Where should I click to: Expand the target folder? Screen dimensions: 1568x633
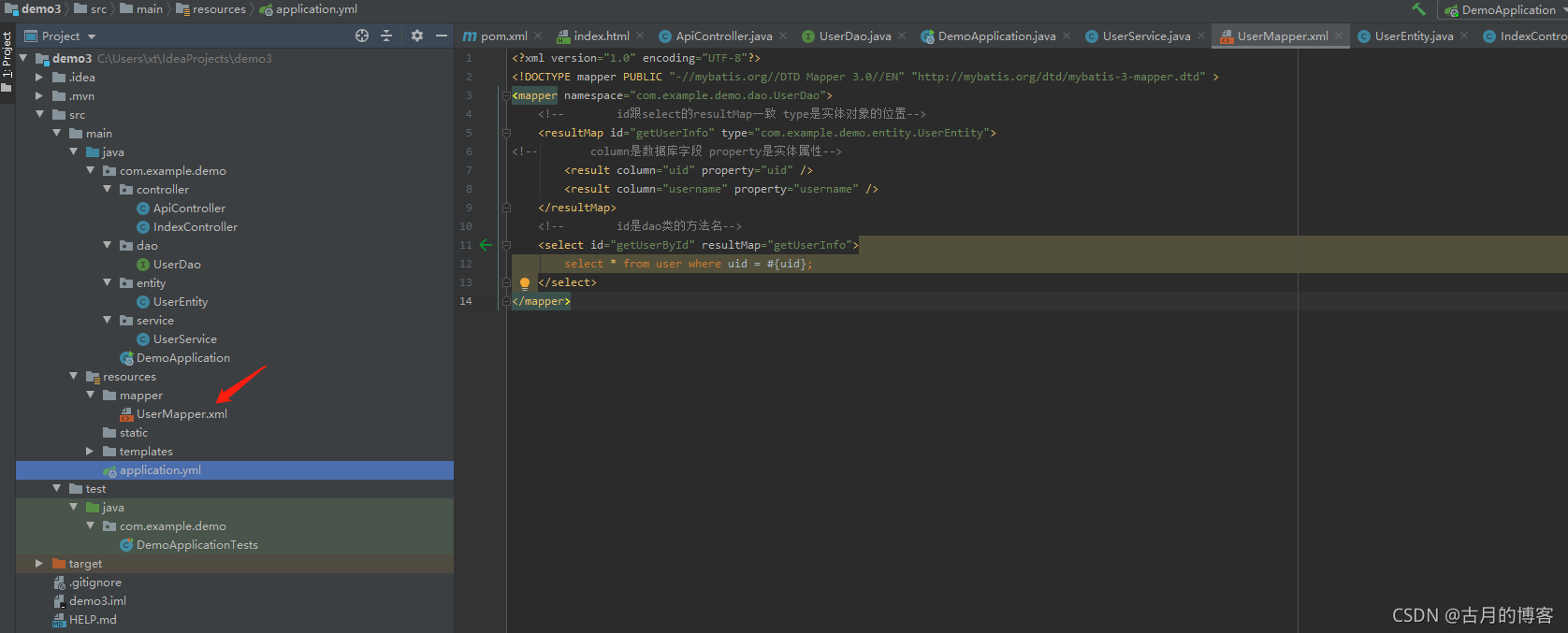coord(39,564)
